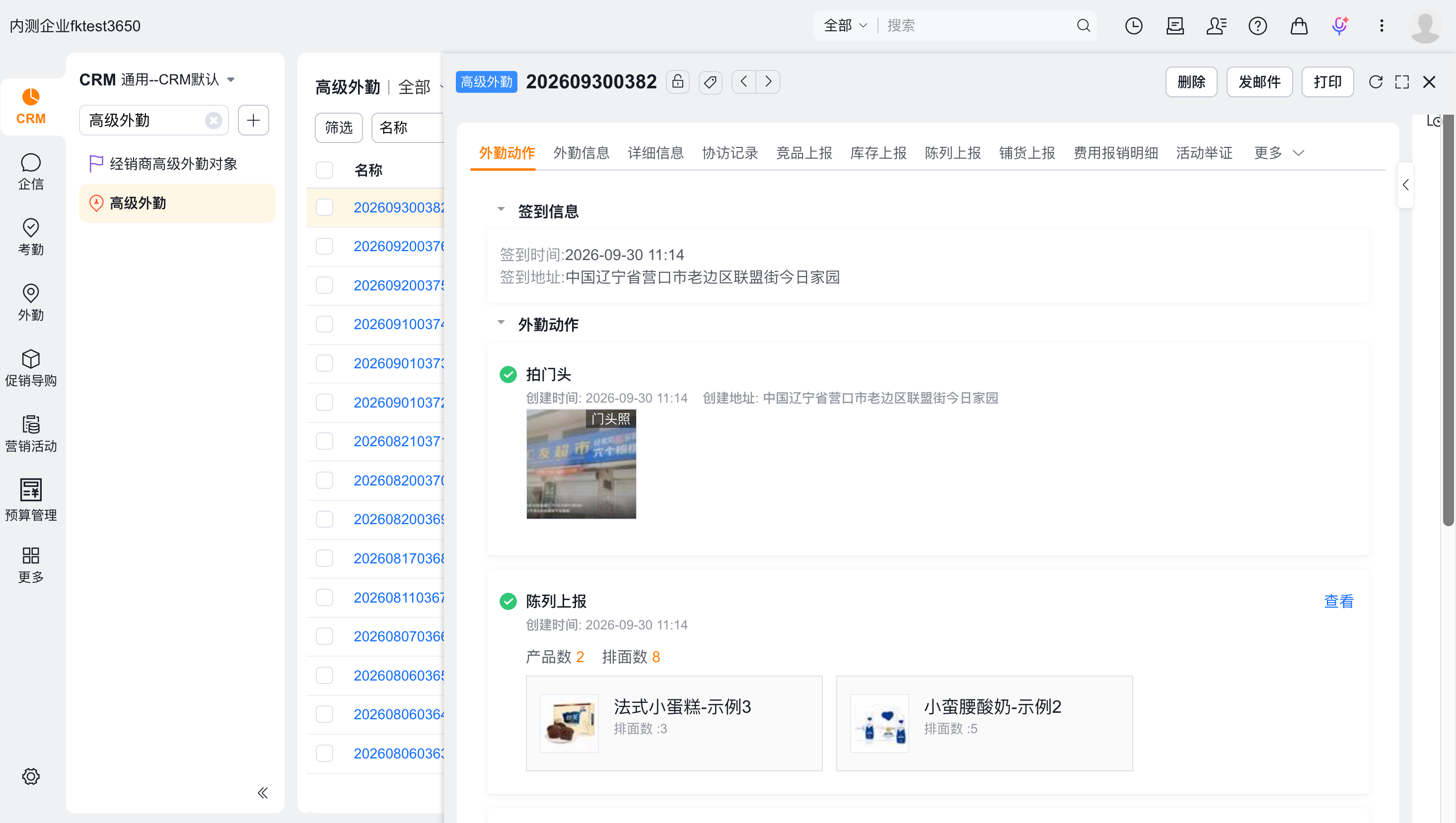
Task: Check the row 202608110367 checkbox
Action: click(x=325, y=598)
